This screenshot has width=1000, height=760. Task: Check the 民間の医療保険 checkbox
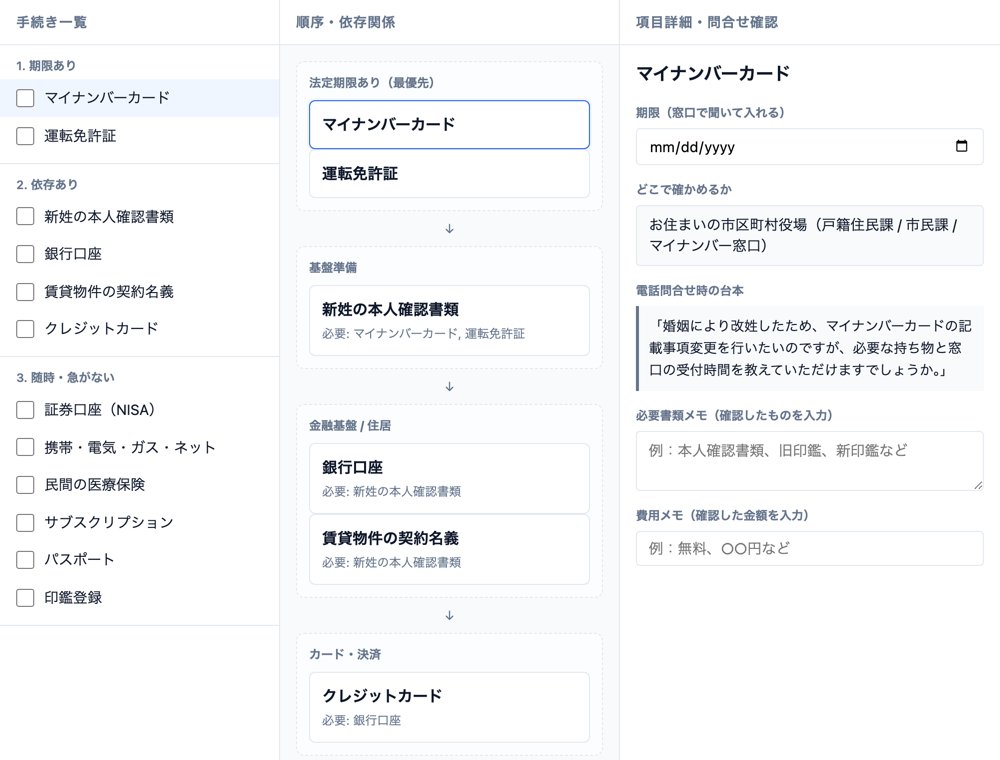(25, 485)
